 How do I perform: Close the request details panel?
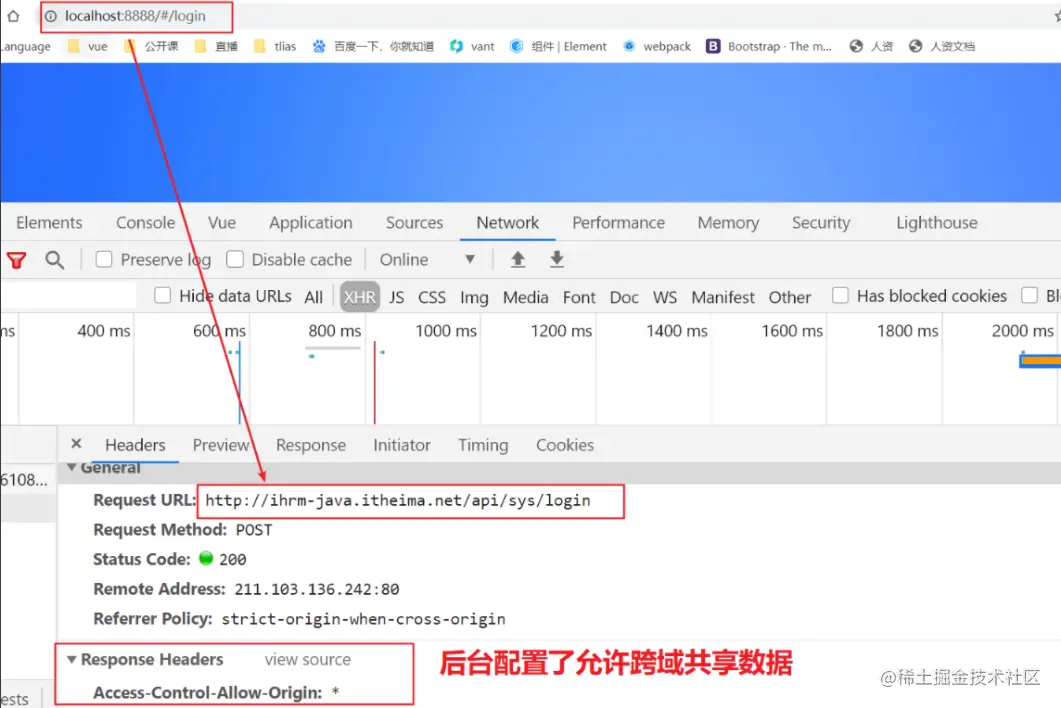click(x=76, y=444)
